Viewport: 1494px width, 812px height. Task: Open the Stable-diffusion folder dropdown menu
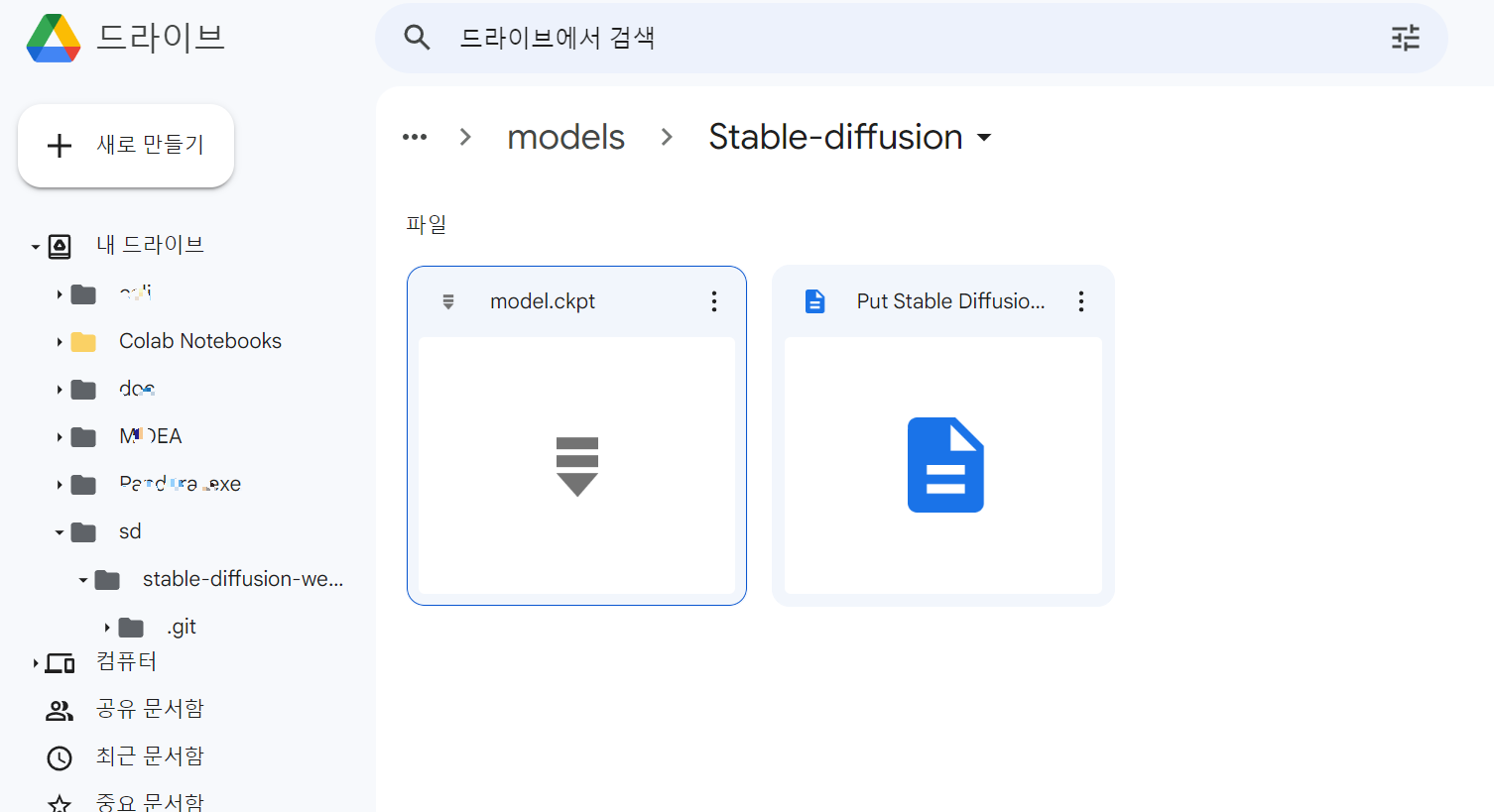[984, 137]
